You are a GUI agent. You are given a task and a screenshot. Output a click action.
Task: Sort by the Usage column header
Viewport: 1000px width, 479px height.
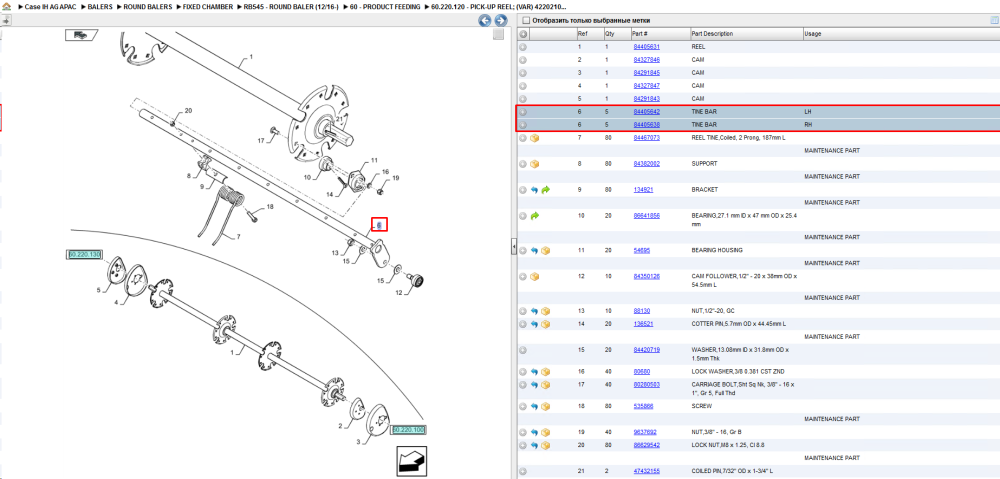(901, 34)
